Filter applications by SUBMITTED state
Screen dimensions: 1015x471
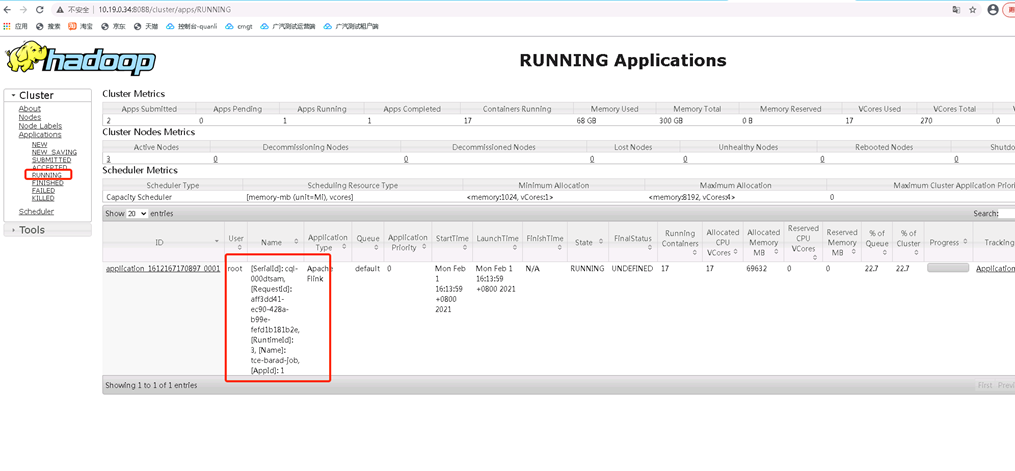52,160
